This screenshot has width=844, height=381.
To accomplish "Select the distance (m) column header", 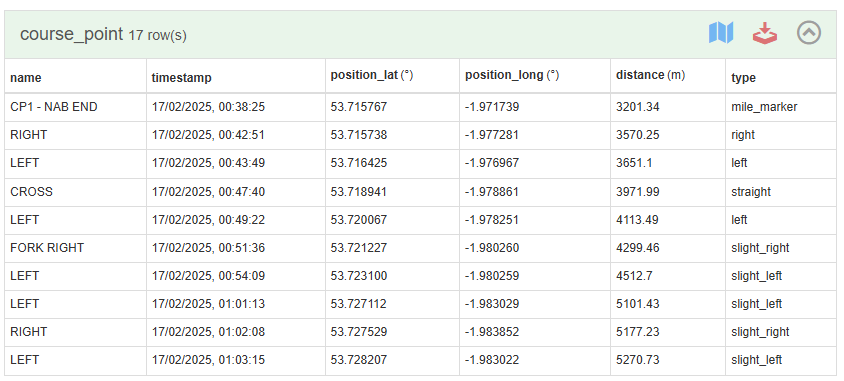I will coord(650,75).
